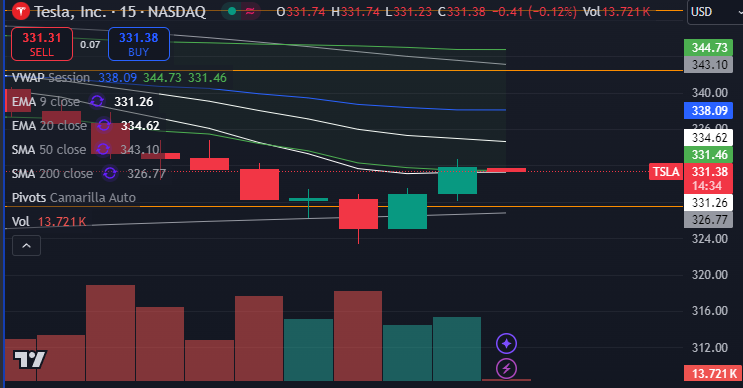Image resolution: width=743 pixels, height=388 pixels.
Task: Click the Tesla, Inc. symbol title
Action: [120, 11]
